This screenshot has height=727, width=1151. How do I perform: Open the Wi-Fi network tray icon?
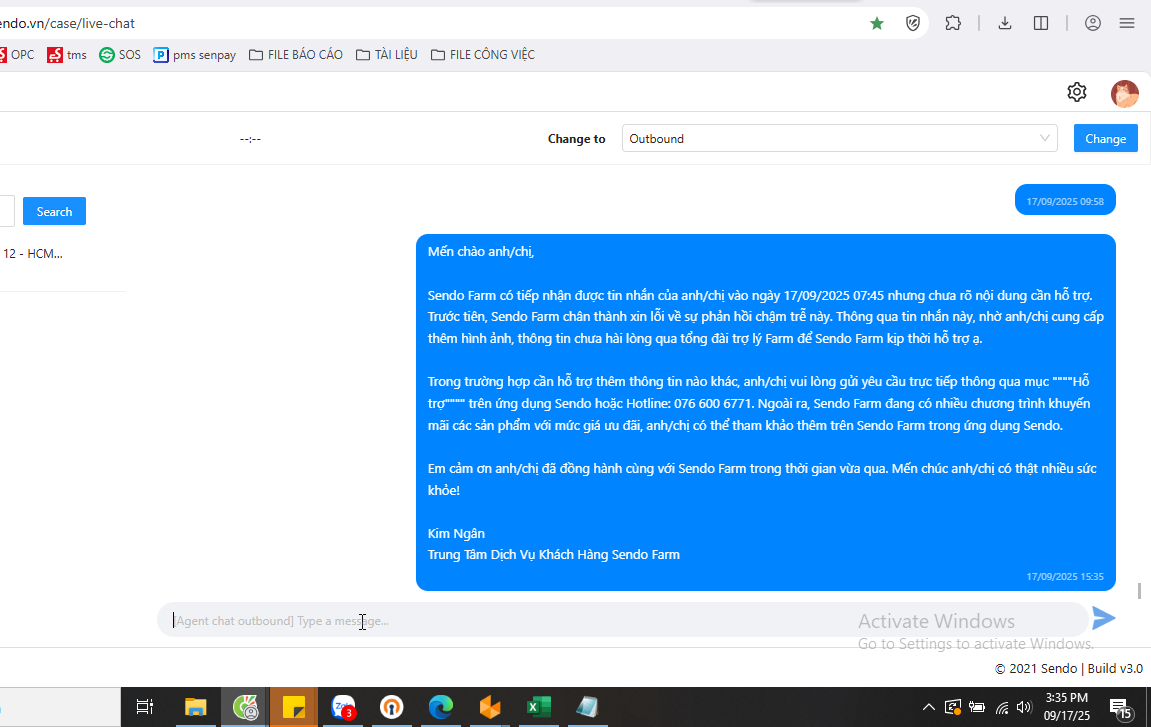click(1001, 707)
